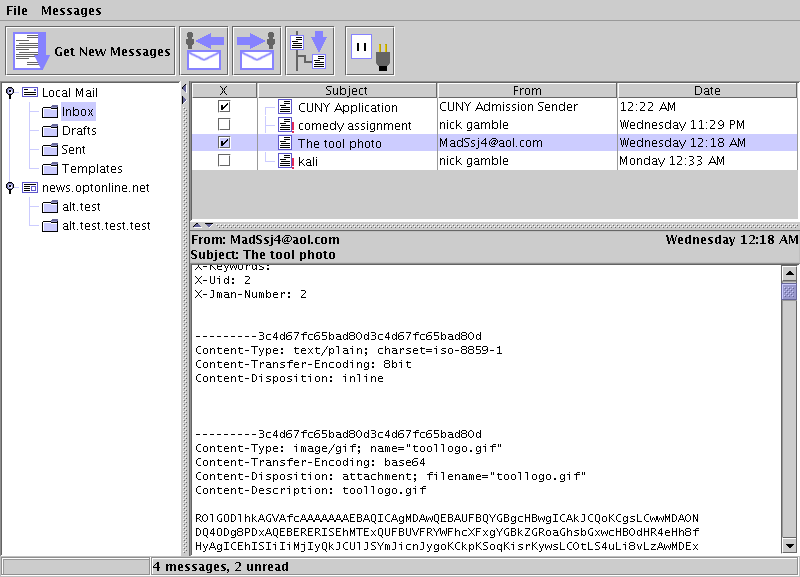Screen dimensions: 800x577
Task: Collapse the news.optonline.net tree node
Action: [10, 188]
